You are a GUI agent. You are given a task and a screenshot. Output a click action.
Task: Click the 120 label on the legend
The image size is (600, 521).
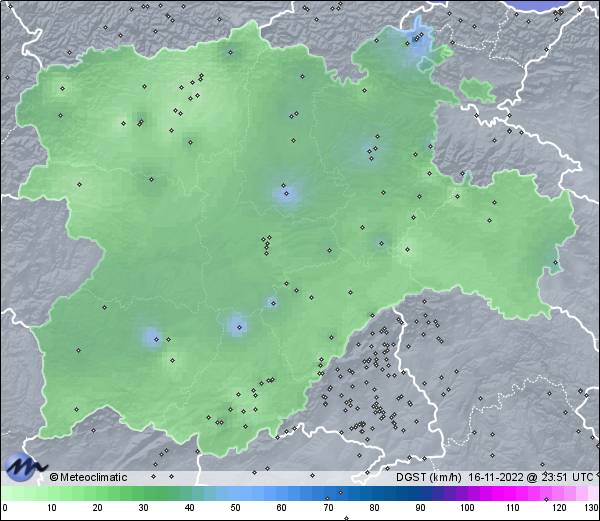click(x=559, y=508)
